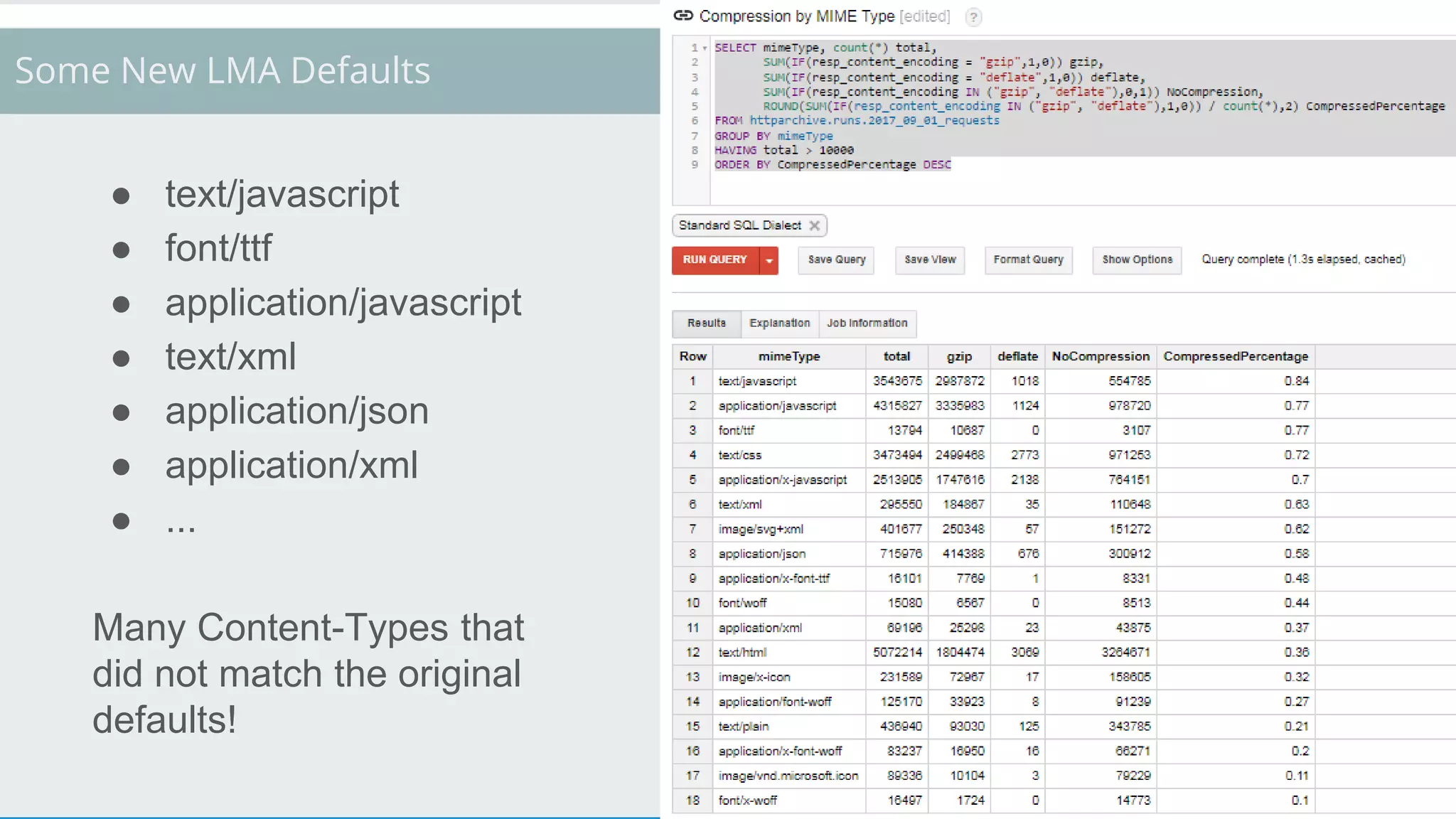Click gzip value 2987872 in row 1
This screenshot has height=819, width=1456.
pos(959,381)
